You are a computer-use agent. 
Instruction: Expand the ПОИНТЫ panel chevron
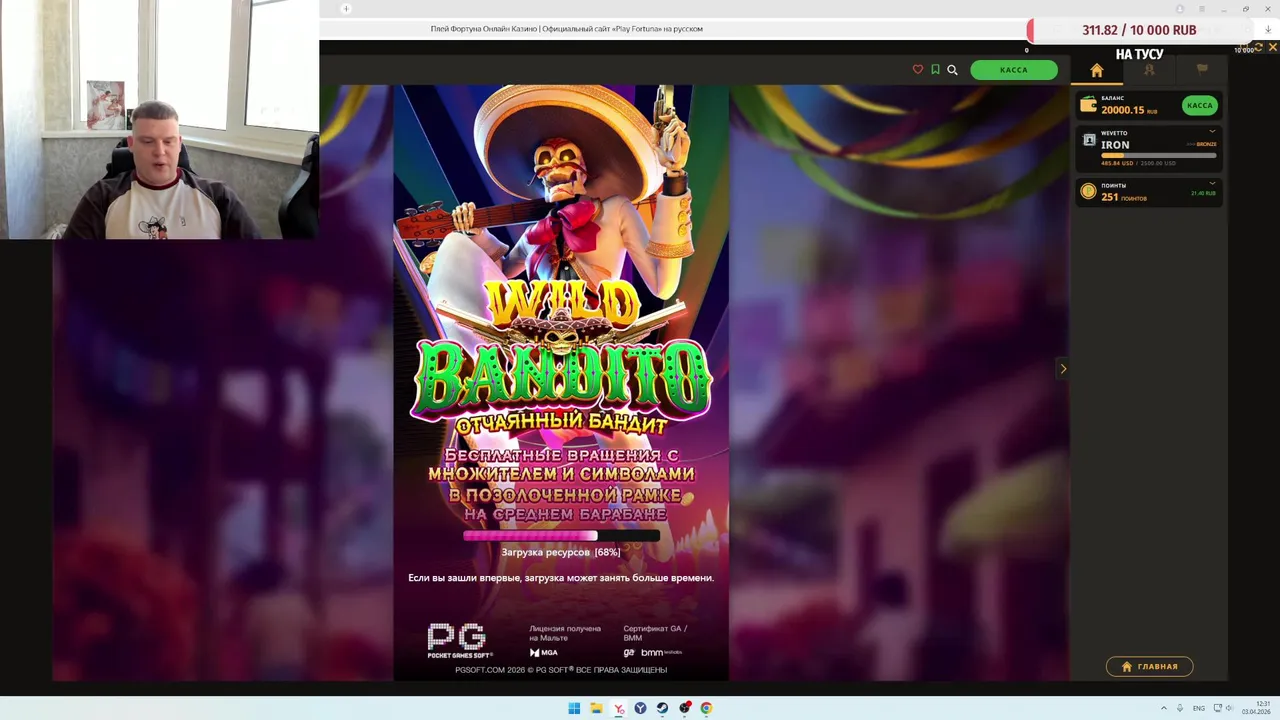tap(1212, 184)
